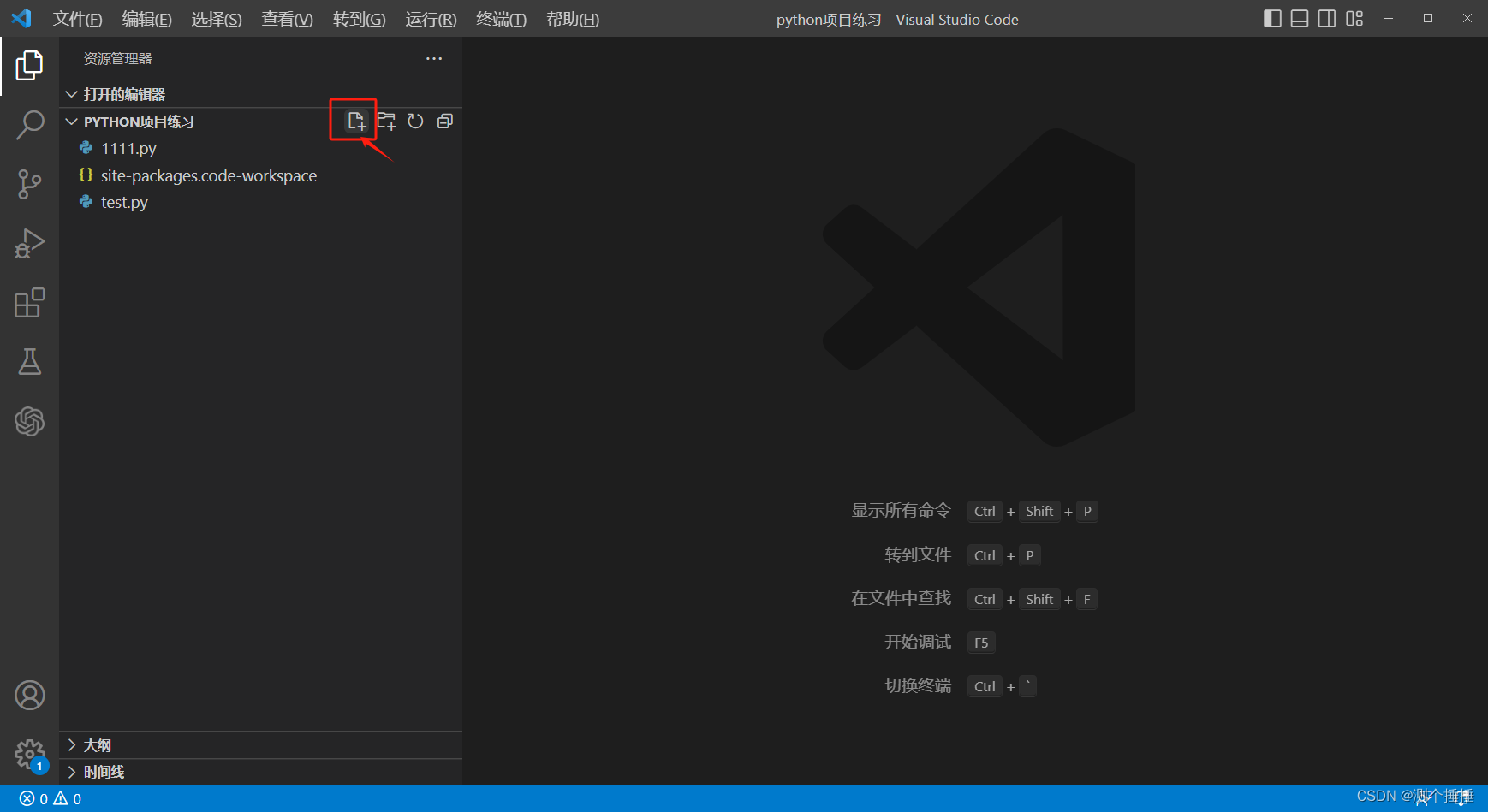Open the Testing flask view
The image size is (1488, 812).
(29, 362)
